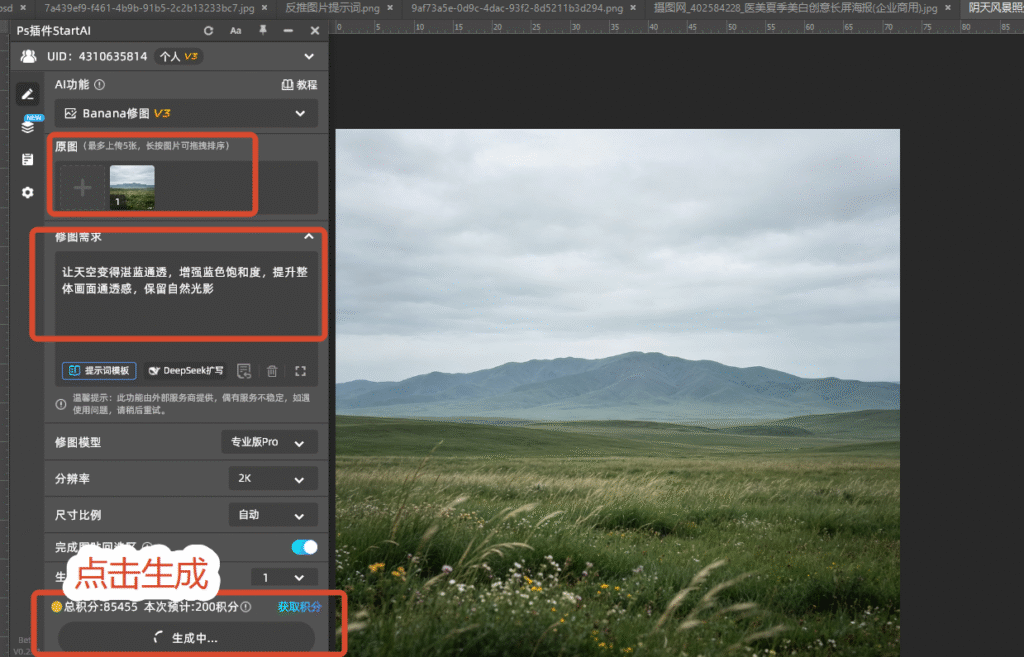Open the pen edit tab in sidebar
Viewport: 1024px width, 657px height.
(27, 94)
